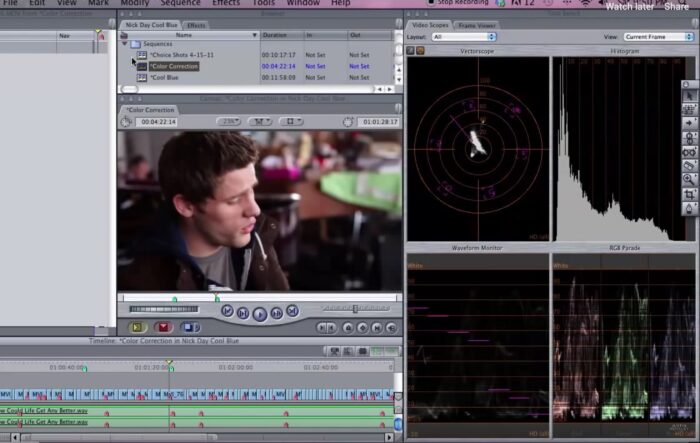Click the Canvas scrubber bar playhead
Viewport: 700px width, 443px height.
pos(217,297)
